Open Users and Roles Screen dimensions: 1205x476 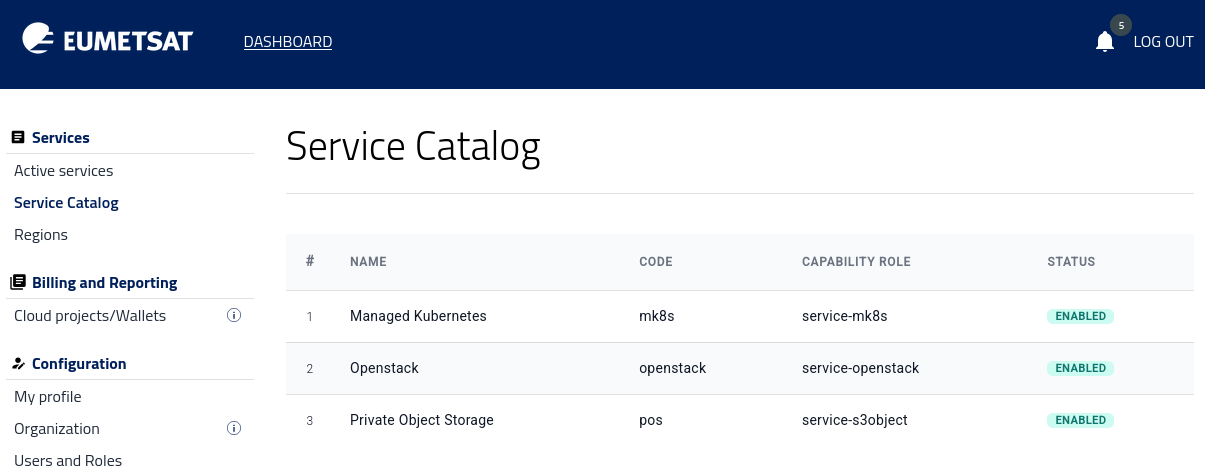point(68,461)
